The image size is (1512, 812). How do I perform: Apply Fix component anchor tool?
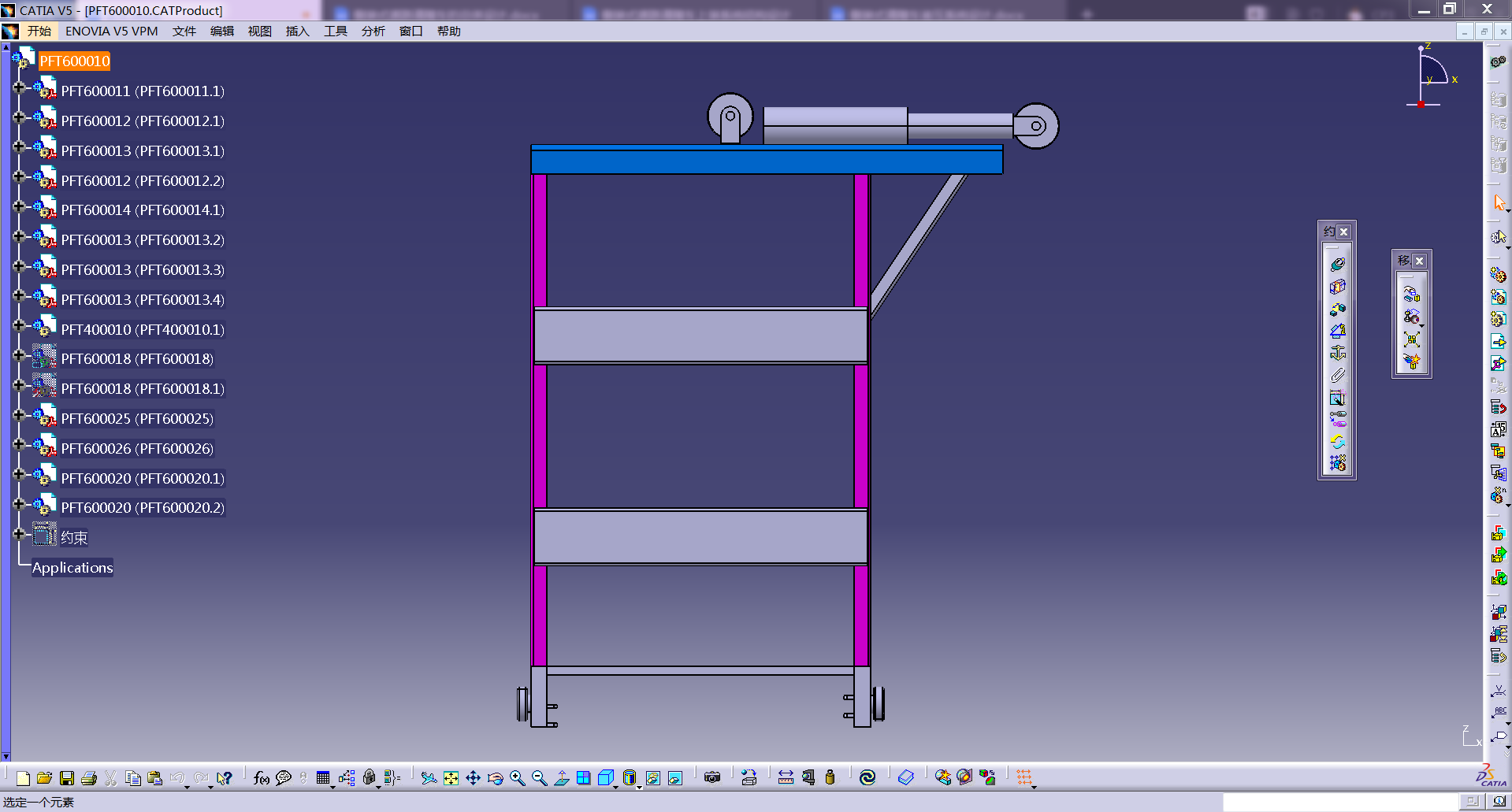point(1338,353)
